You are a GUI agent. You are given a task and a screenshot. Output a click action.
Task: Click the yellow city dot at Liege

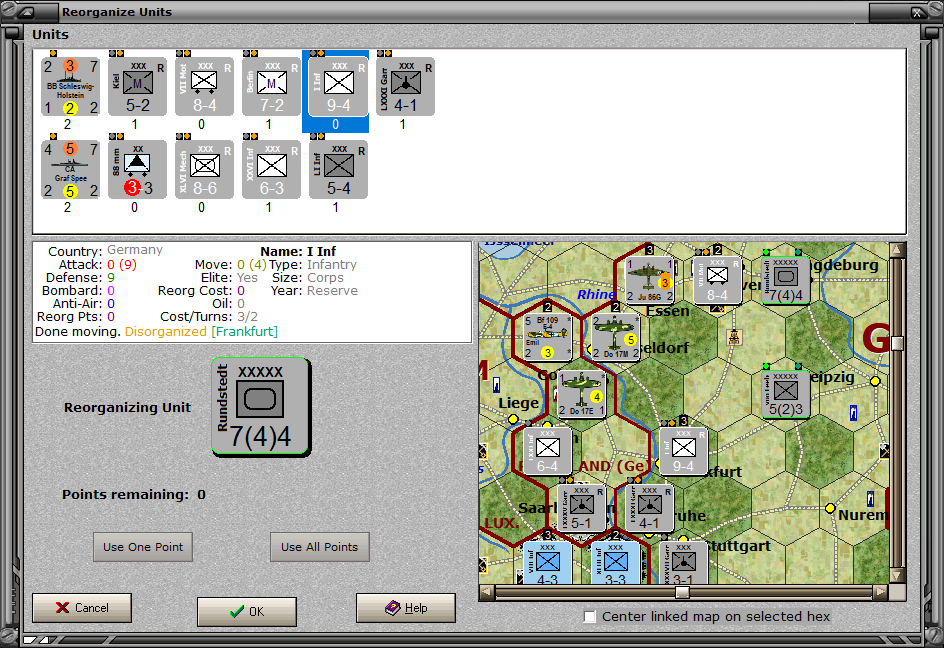tap(513, 419)
